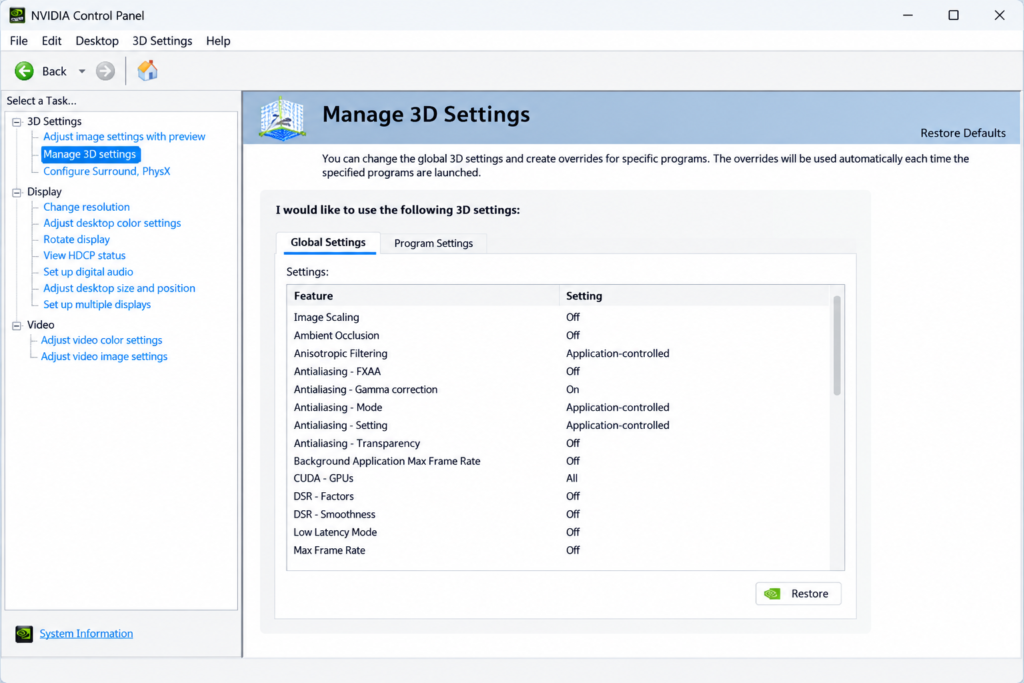Click the Restore button
The width and height of the screenshot is (1024, 683).
click(798, 594)
